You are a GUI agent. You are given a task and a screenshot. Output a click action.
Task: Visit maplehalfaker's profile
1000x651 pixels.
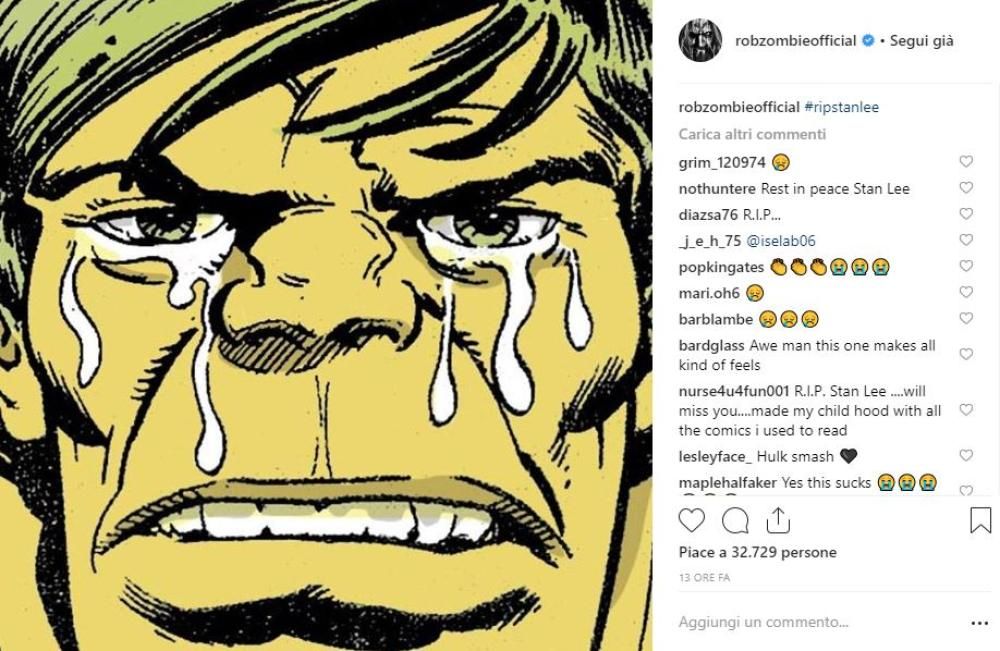click(727, 482)
